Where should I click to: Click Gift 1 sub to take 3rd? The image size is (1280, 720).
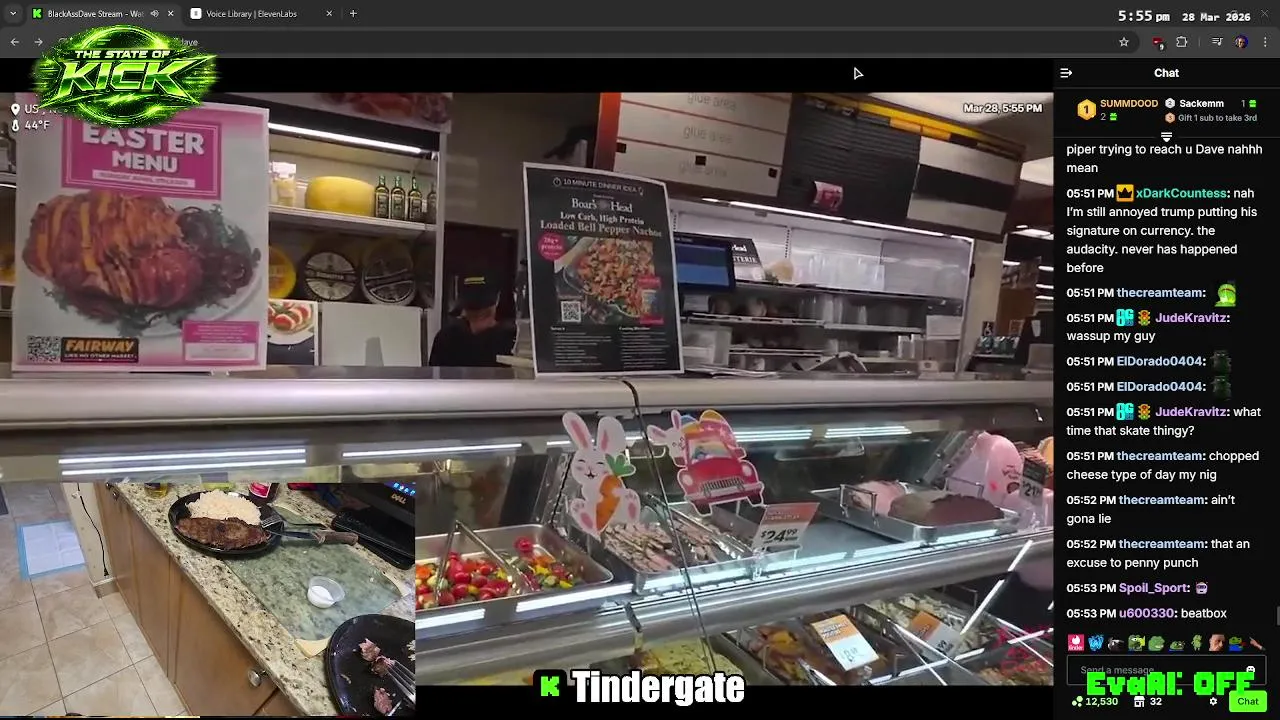click(1217, 118)
